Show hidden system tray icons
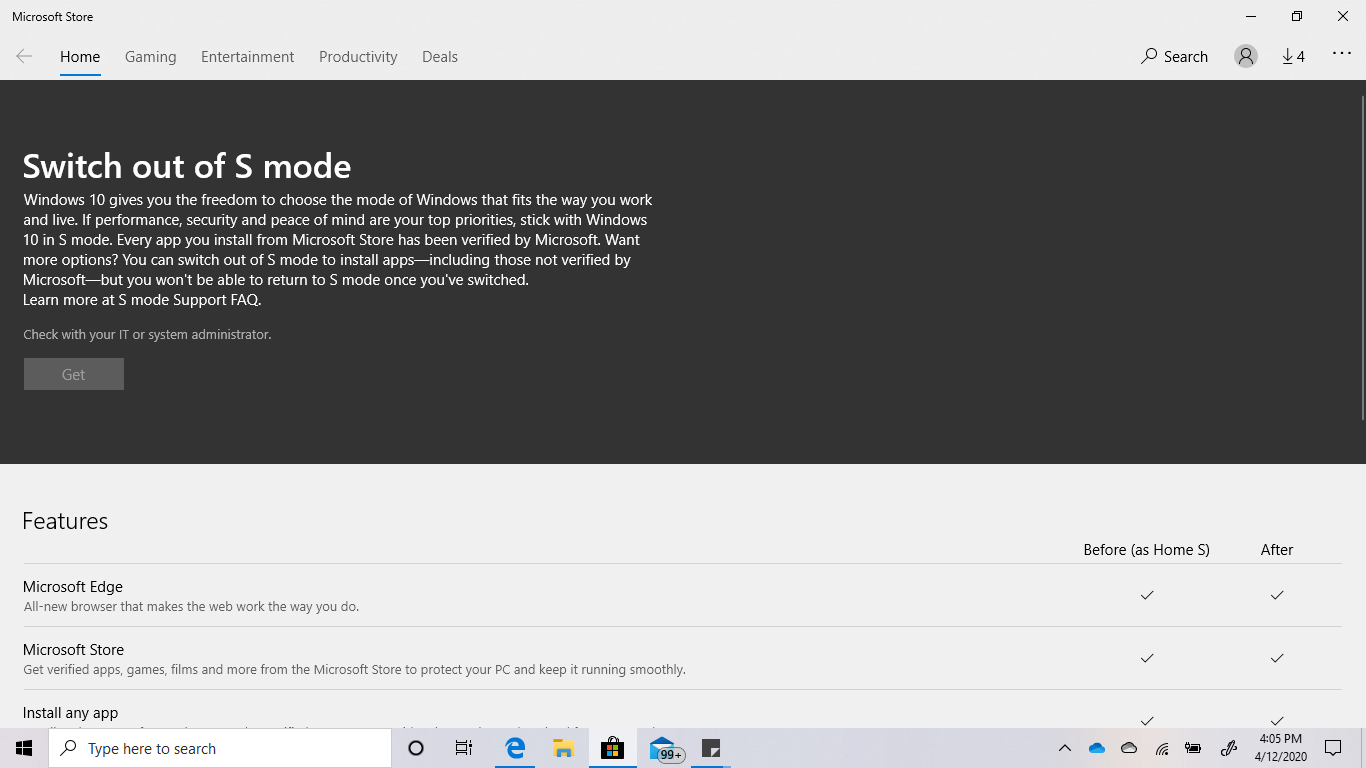The width and height of the screenshot is (1366, 768). click(x=1065, y=748)
